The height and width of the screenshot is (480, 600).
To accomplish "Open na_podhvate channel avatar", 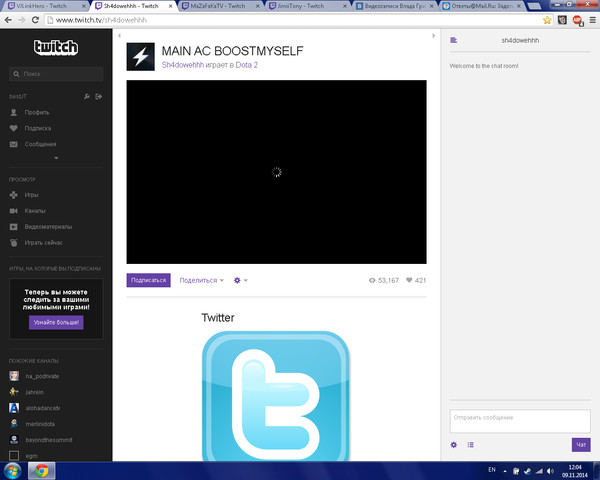I will [x=14, y=376].
